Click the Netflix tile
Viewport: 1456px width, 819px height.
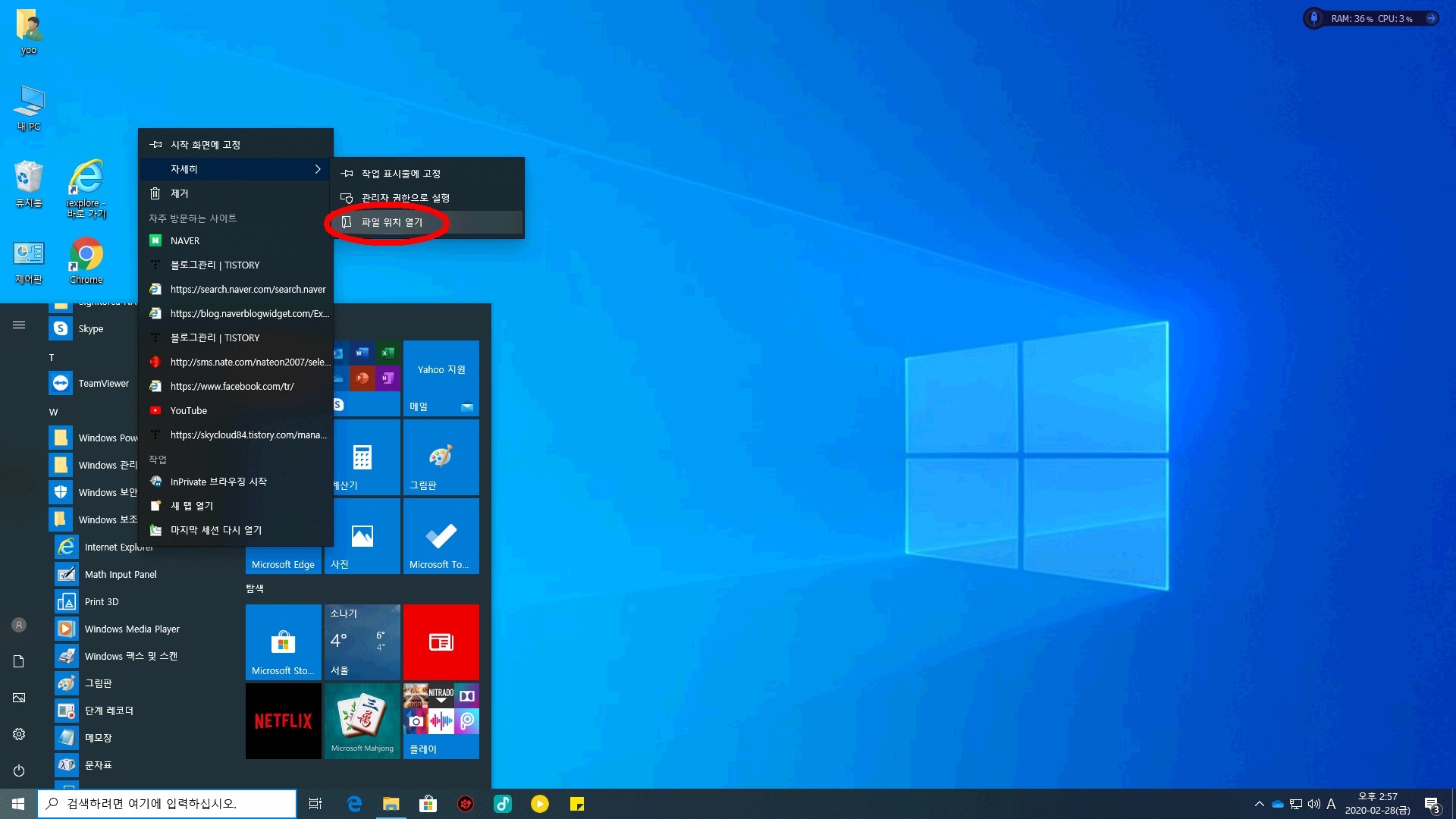pos(283,720)
